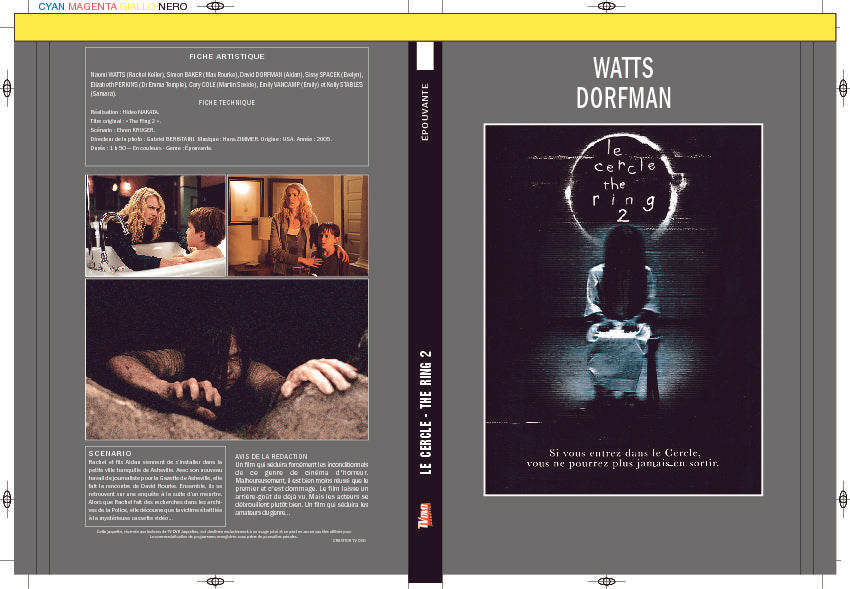Click the line 'Si vous entrez dans le Cercle,'
850x589 pixels.
(624, 452)
